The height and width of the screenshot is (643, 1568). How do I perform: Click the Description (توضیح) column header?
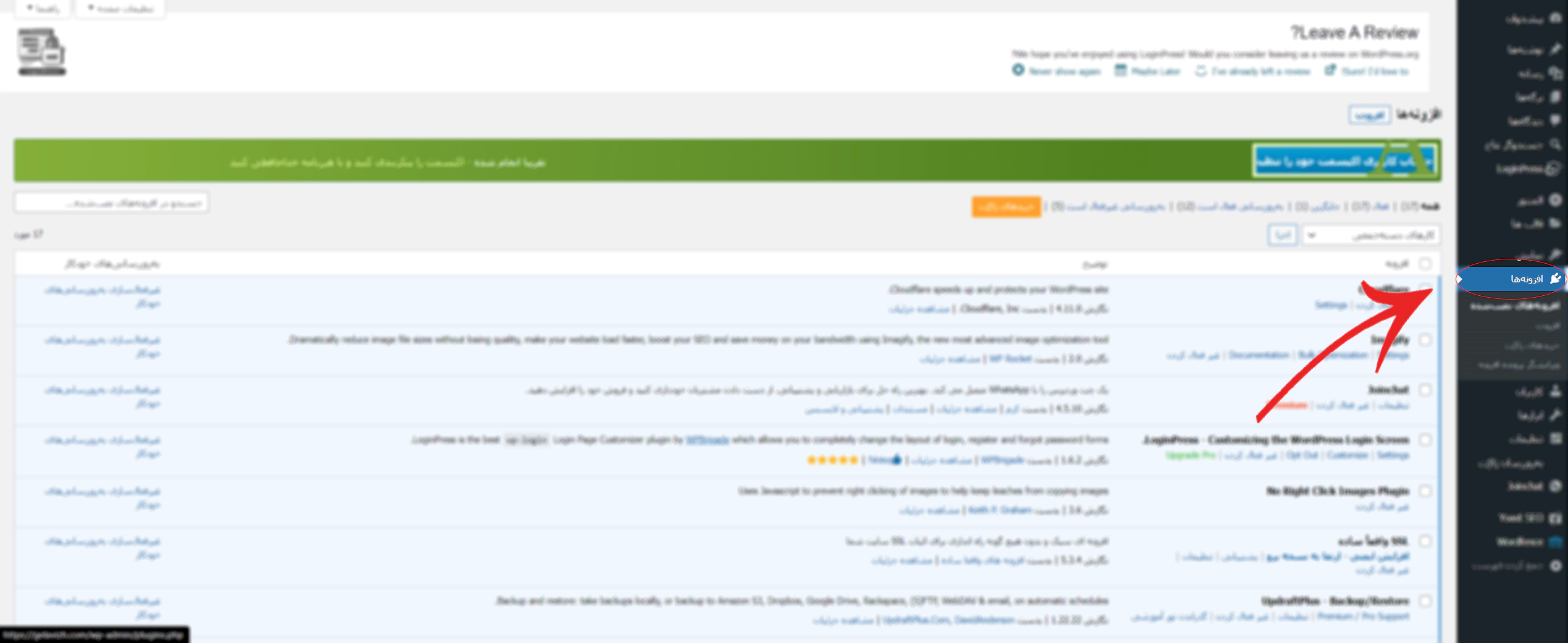[1095, 264]
